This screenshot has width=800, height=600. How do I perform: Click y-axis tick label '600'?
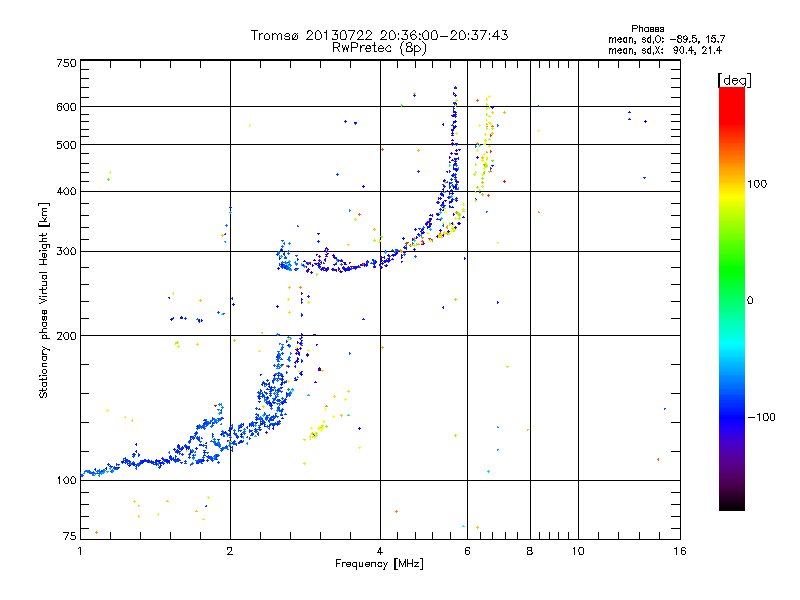tap(66, 107)
